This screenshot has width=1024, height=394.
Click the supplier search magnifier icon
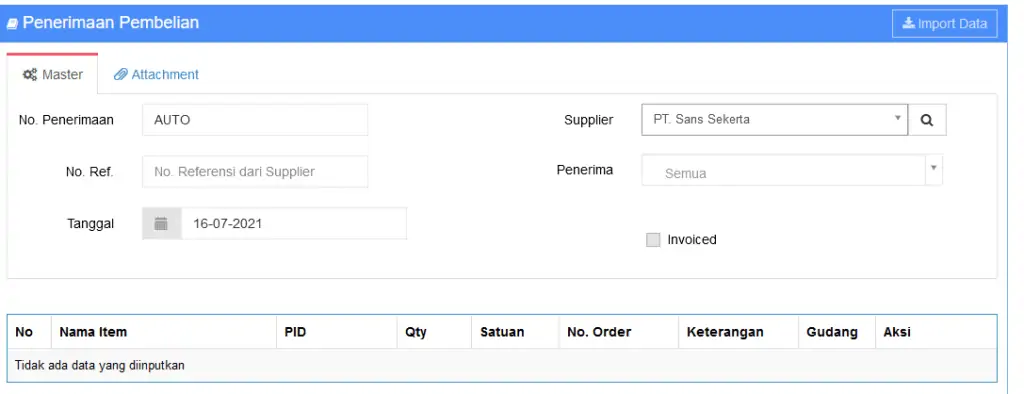927,120
